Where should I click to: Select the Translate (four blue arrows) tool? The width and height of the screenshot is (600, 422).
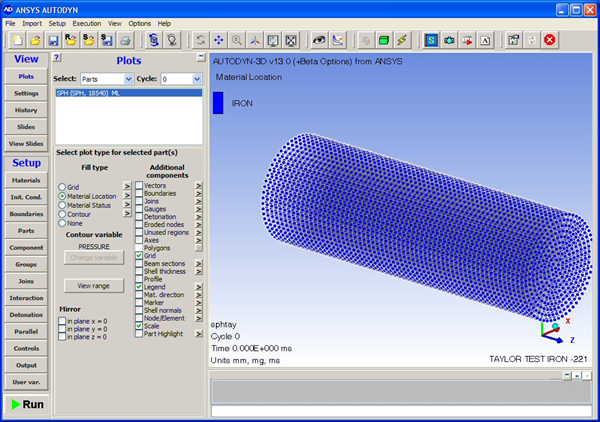218,40
